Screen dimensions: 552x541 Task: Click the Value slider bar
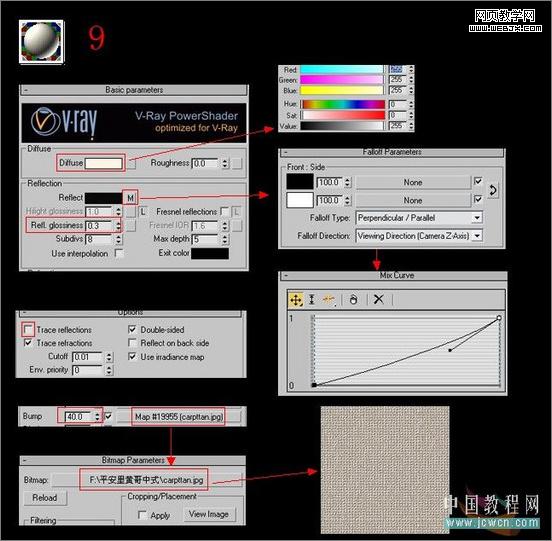pos(342,126)
